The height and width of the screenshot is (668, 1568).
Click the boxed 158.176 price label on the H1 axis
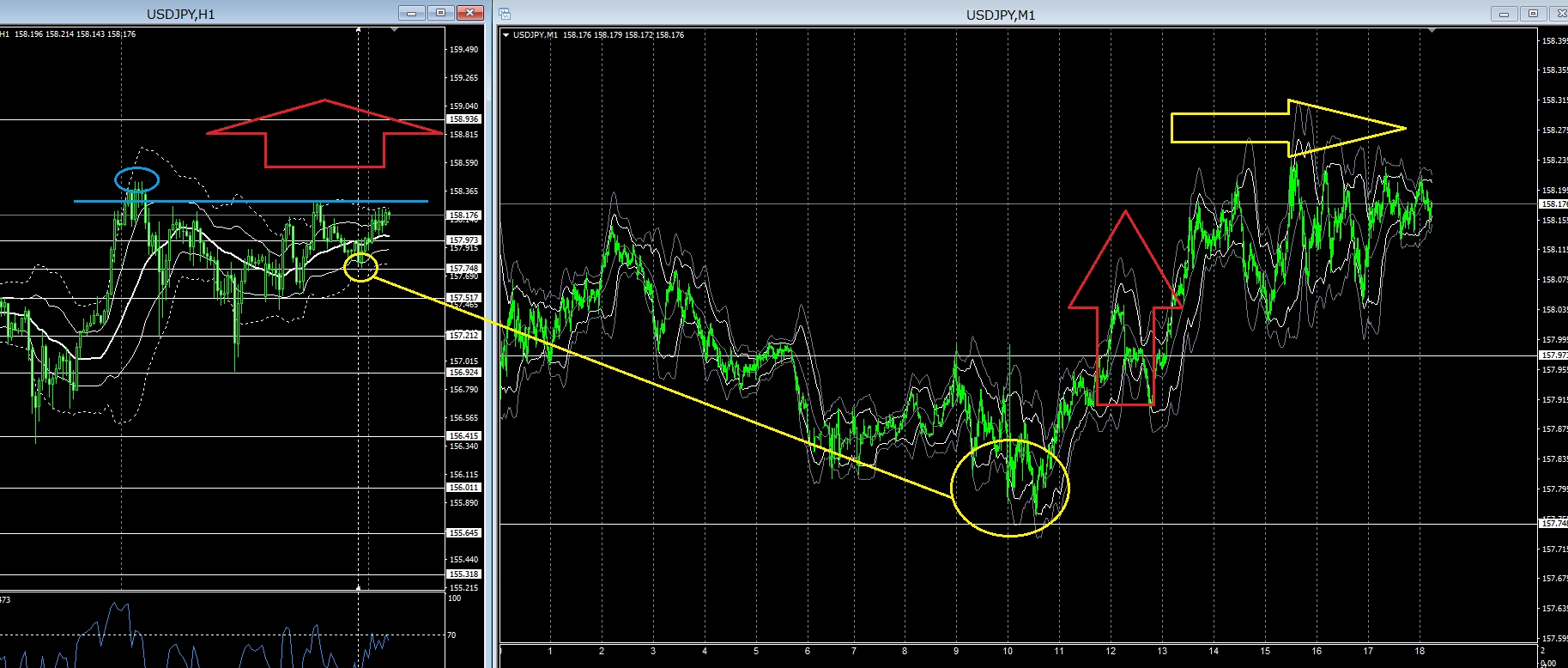click(463, 216)
